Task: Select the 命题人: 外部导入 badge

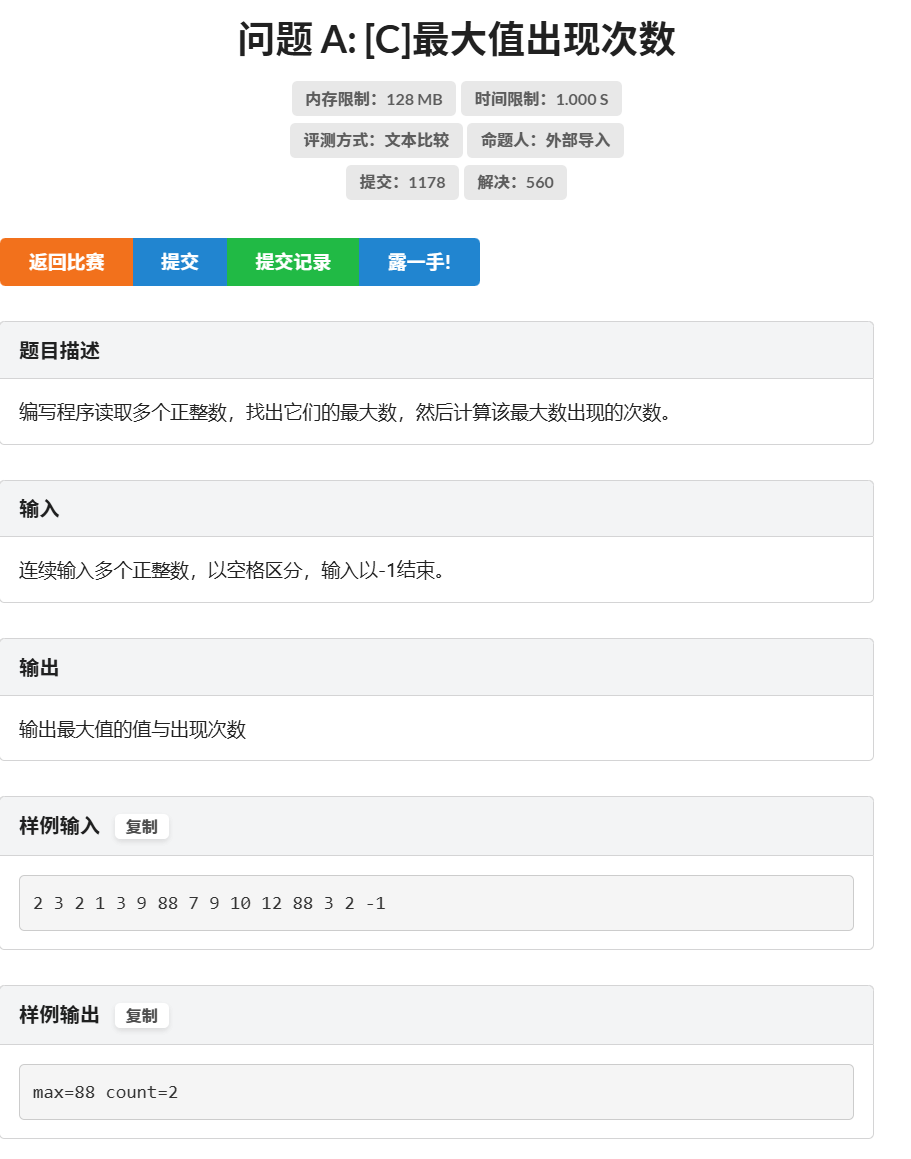Action: coord(546,140)
